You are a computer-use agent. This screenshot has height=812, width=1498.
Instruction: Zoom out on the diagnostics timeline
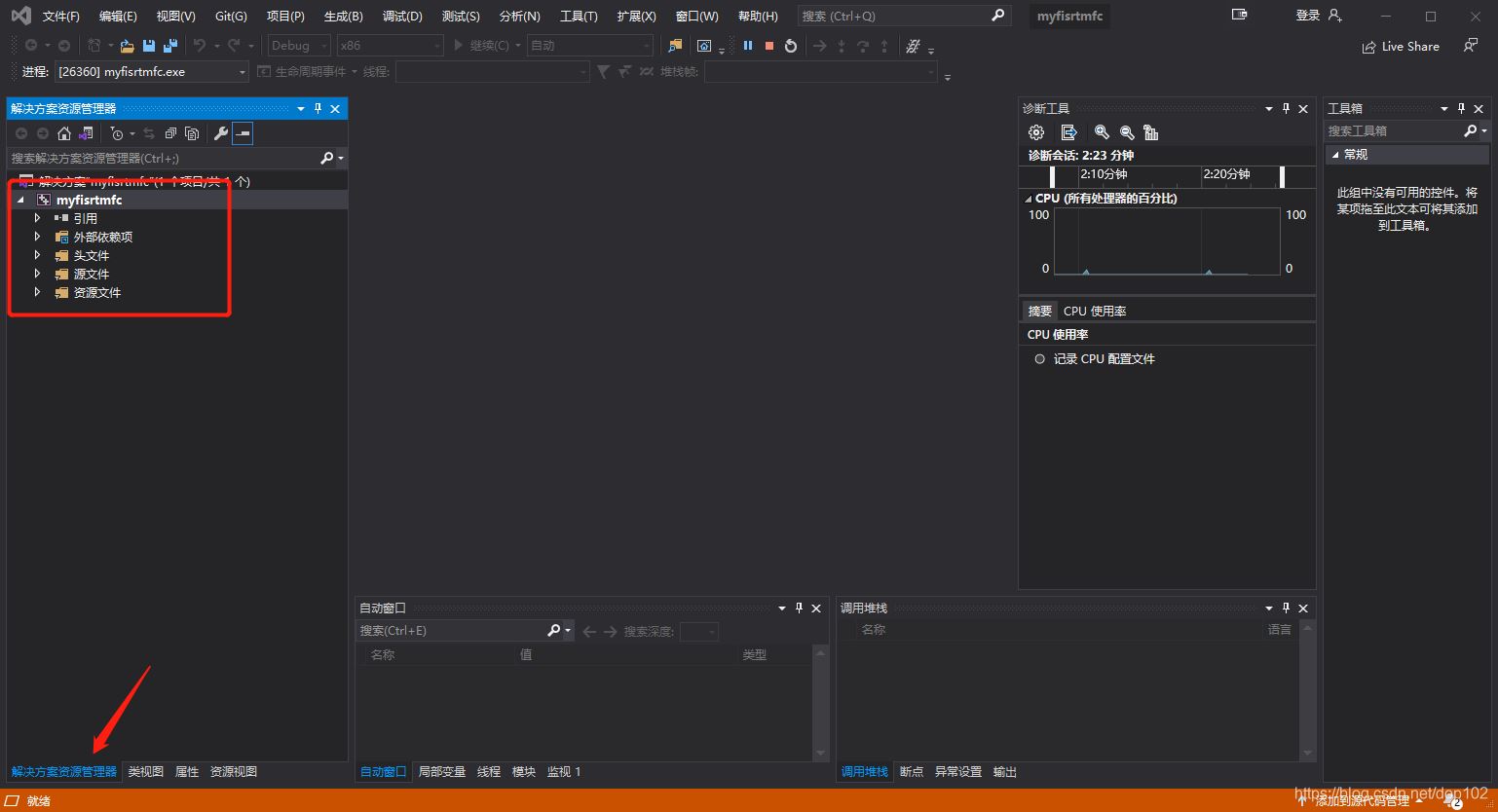click(1127, 132)
